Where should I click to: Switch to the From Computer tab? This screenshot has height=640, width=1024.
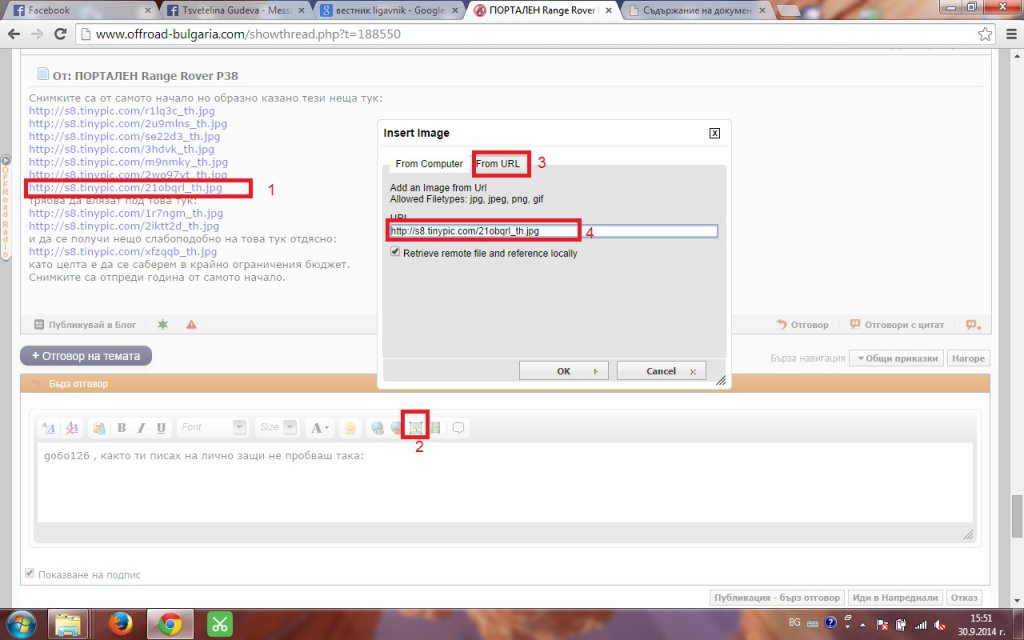click(429, 164)
